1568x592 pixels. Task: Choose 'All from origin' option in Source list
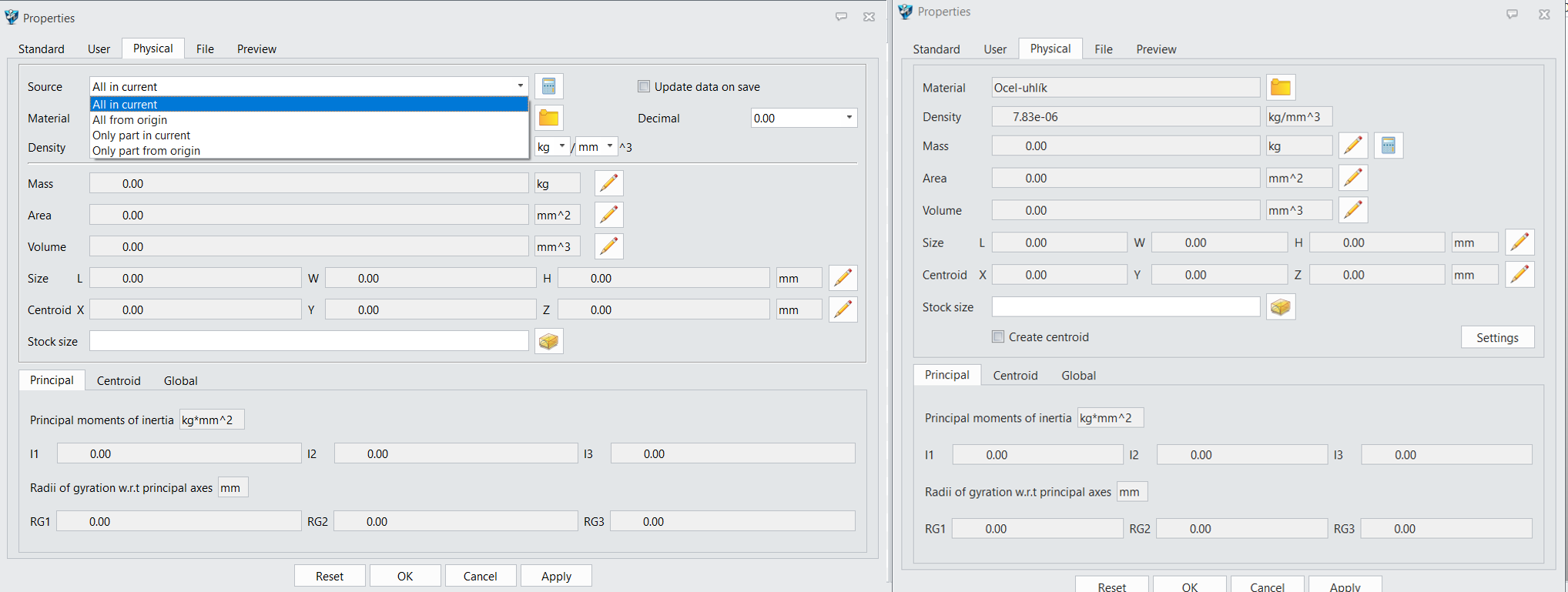129,120
